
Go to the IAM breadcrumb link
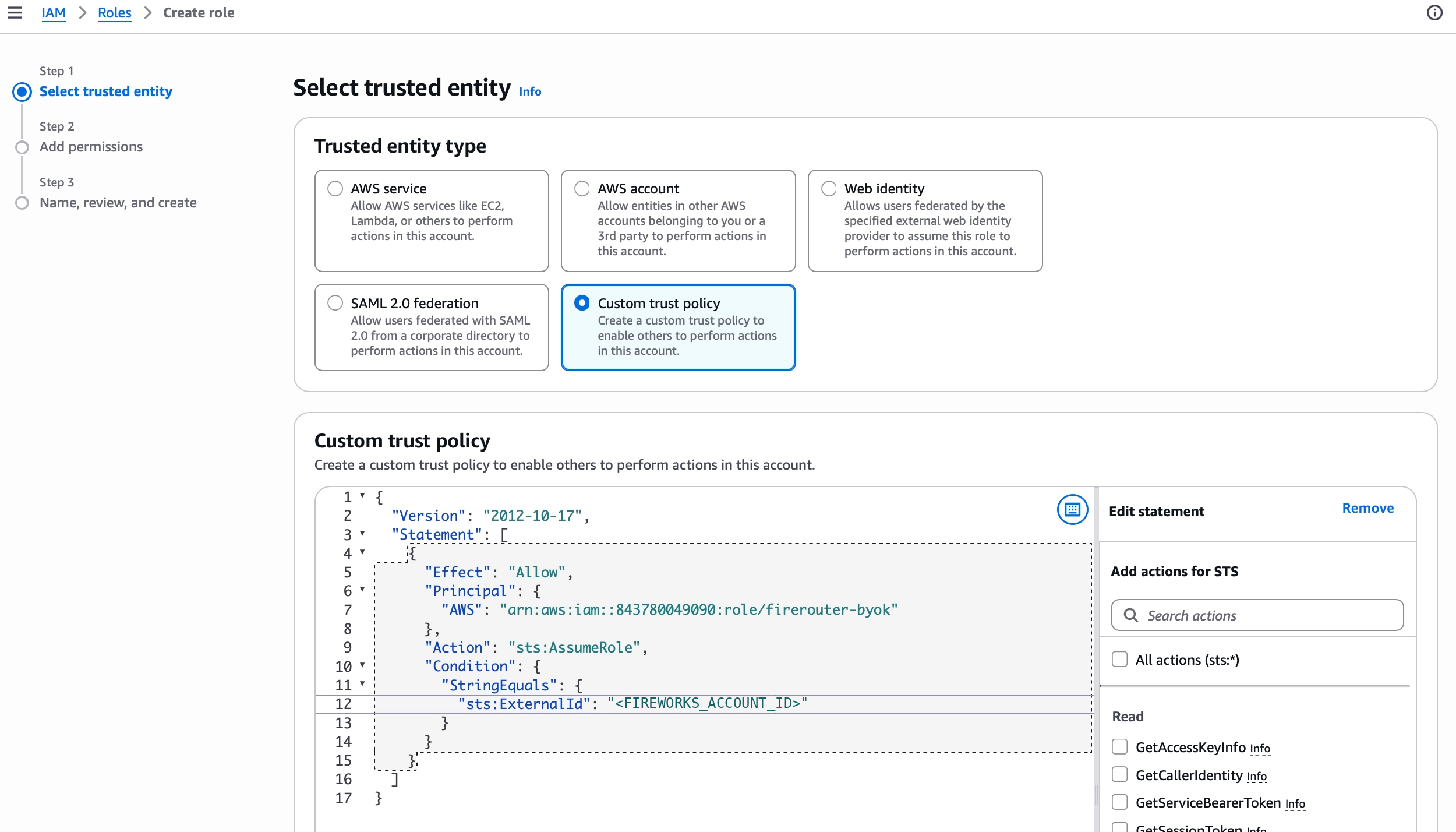(54, 13)
